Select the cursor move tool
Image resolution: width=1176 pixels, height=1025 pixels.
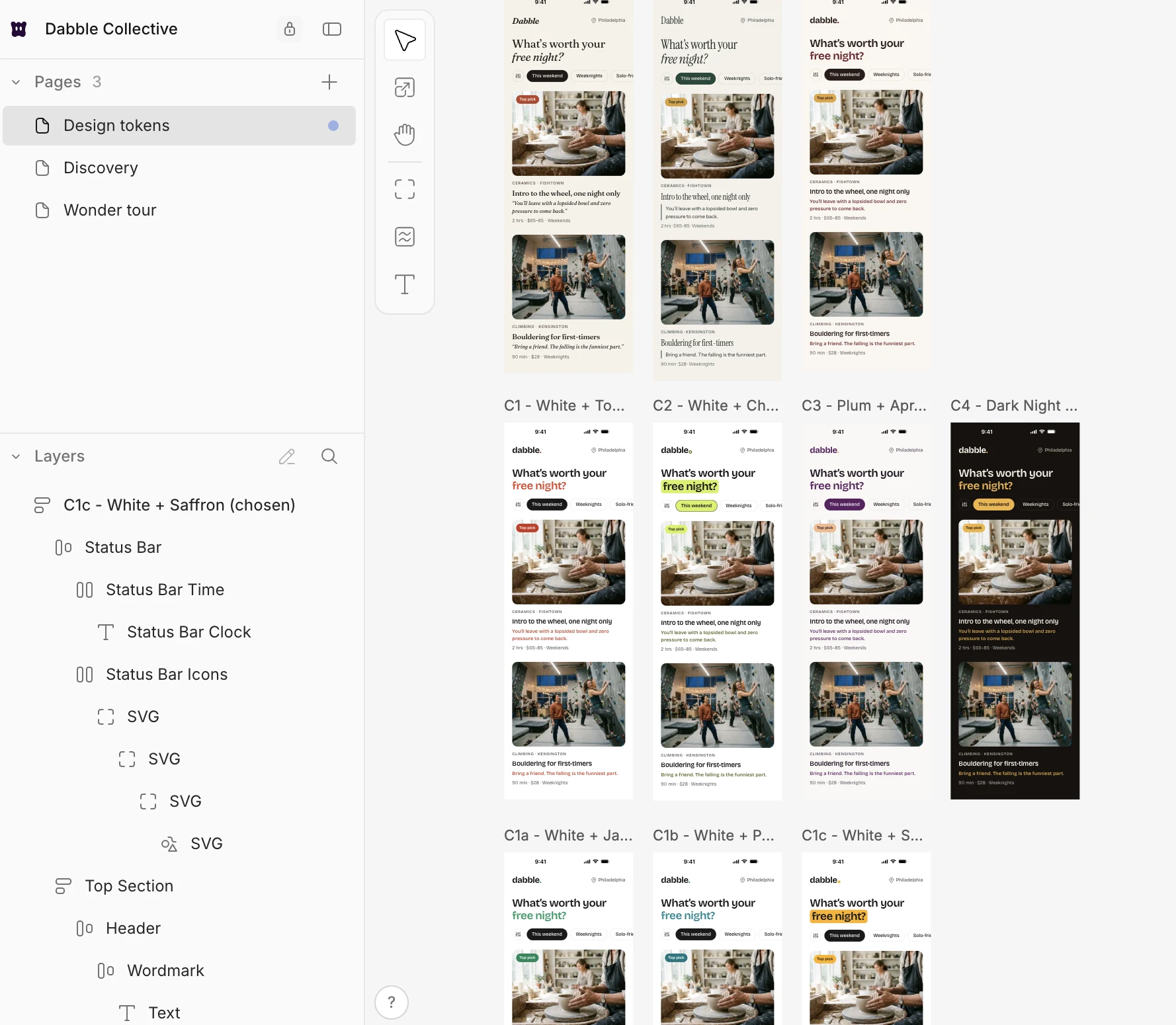tap(405, 40)
